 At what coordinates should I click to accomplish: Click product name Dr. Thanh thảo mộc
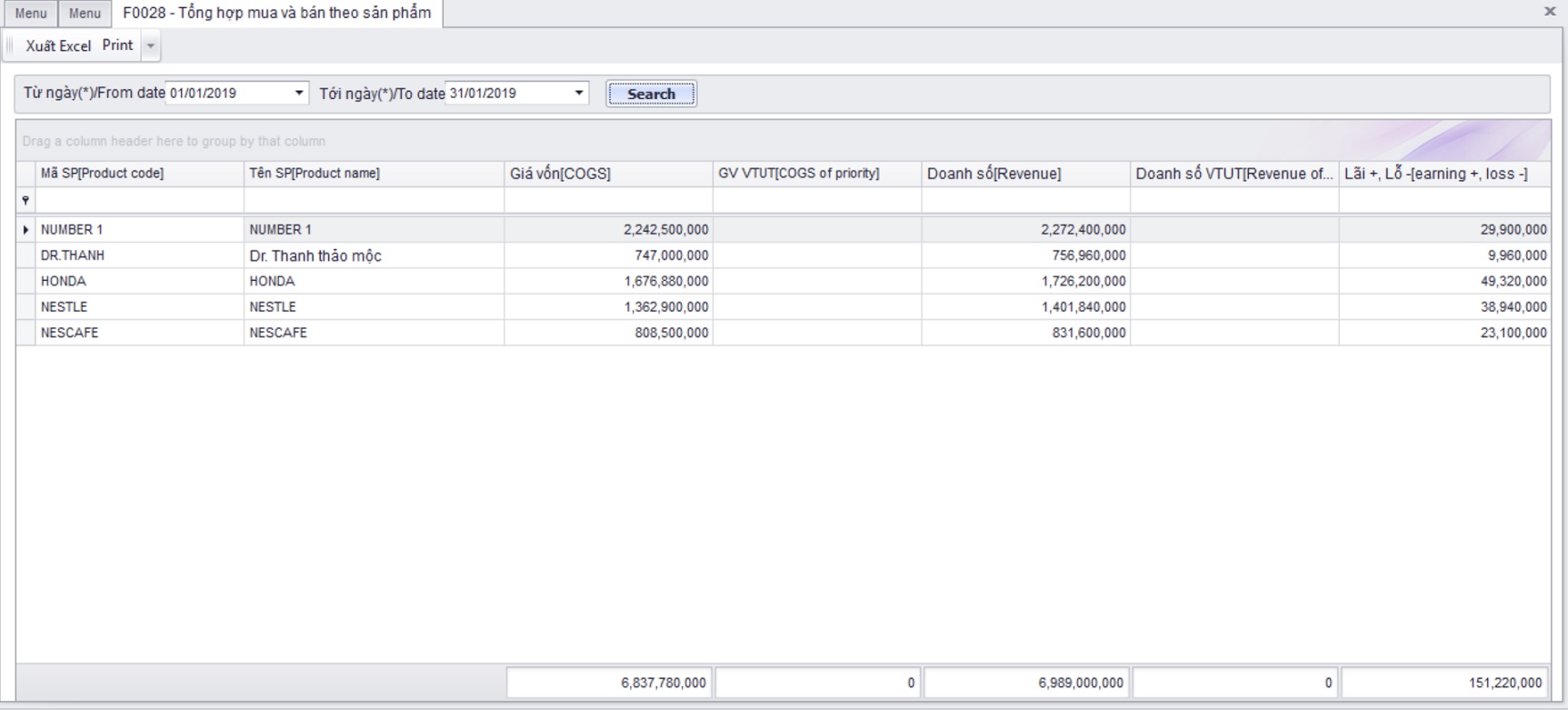point(315,256)
